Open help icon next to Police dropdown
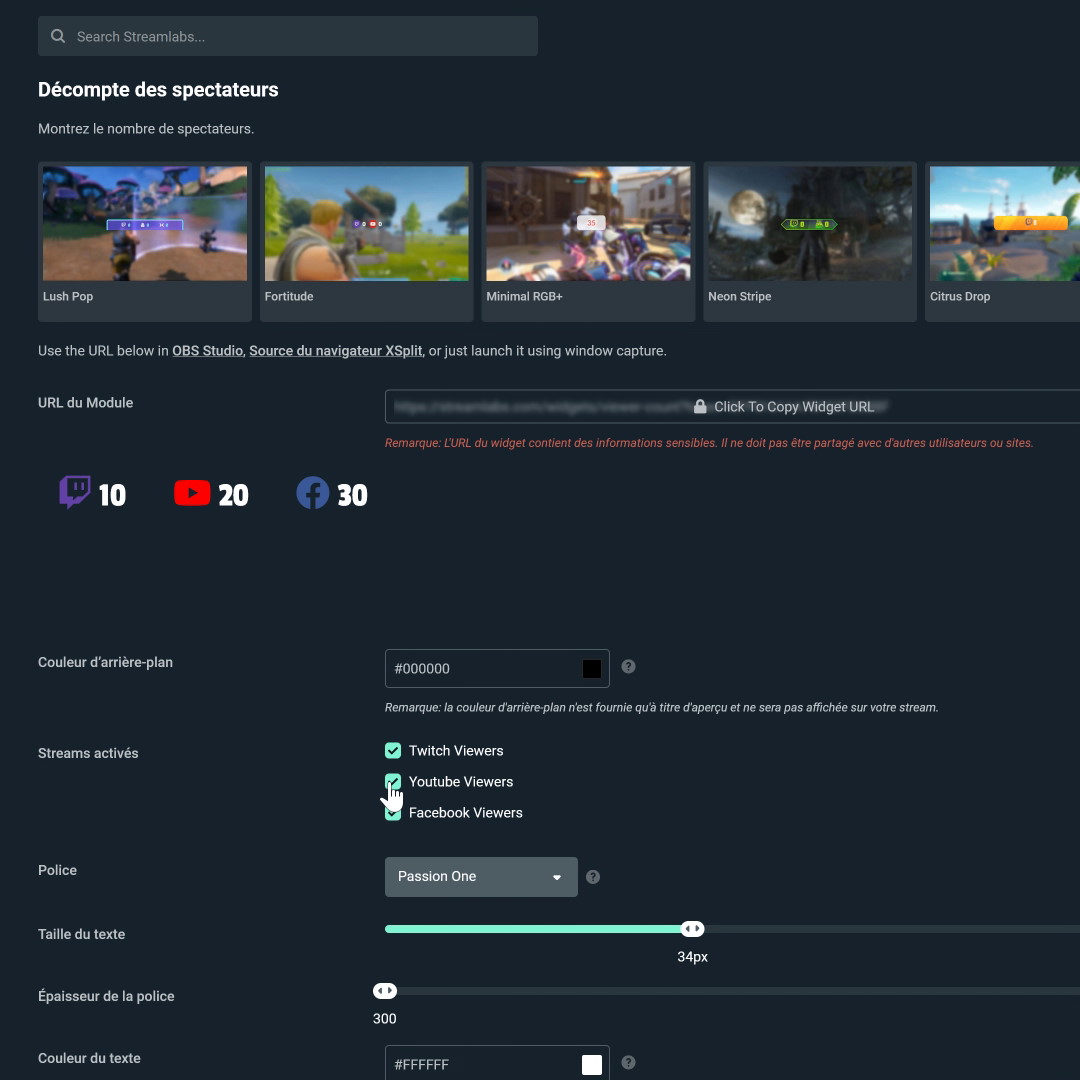Image resolution: width=1080 pixels, height=1080 pixels. 592,876
